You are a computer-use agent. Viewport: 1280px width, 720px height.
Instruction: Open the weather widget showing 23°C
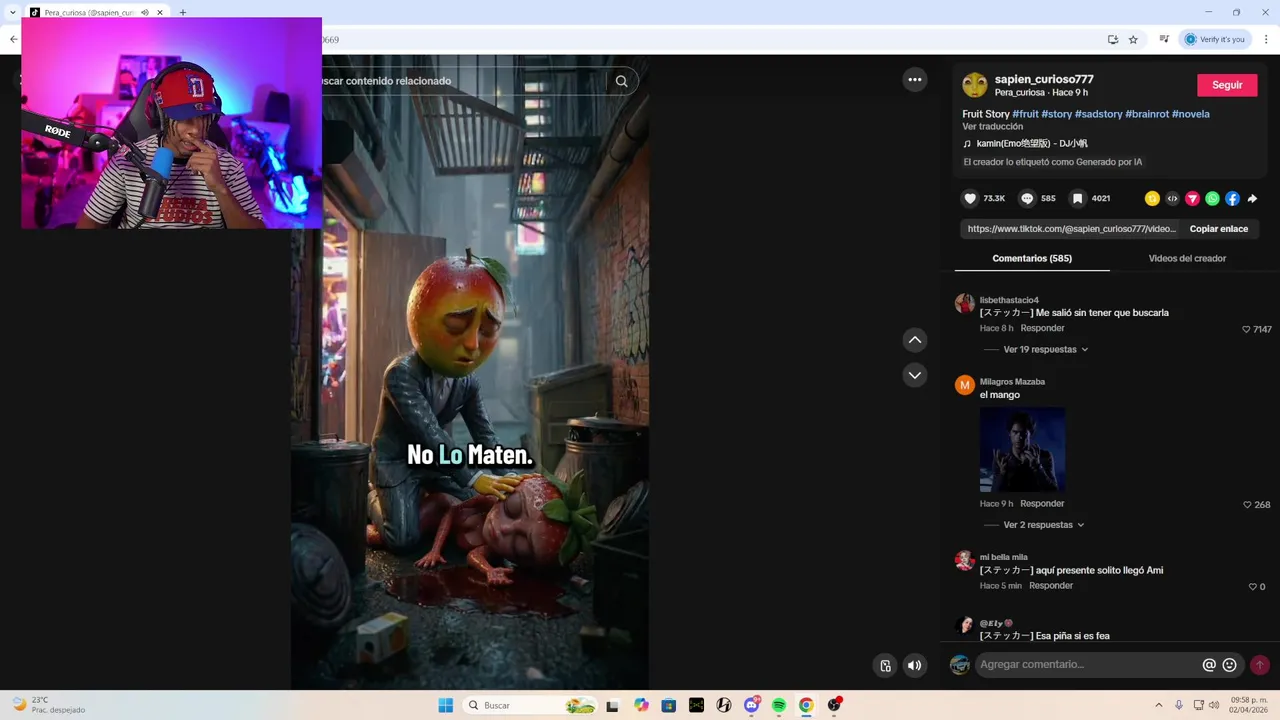coord(48,705)
